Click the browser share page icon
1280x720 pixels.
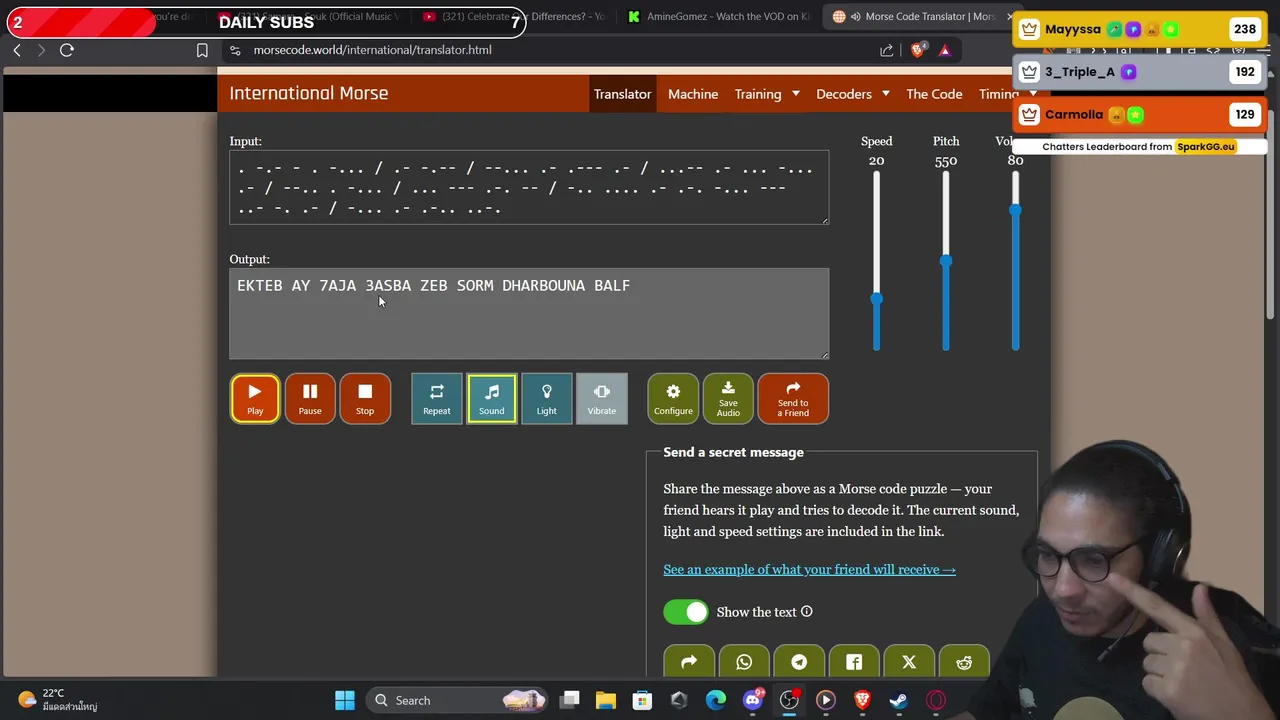coord(887,50)
